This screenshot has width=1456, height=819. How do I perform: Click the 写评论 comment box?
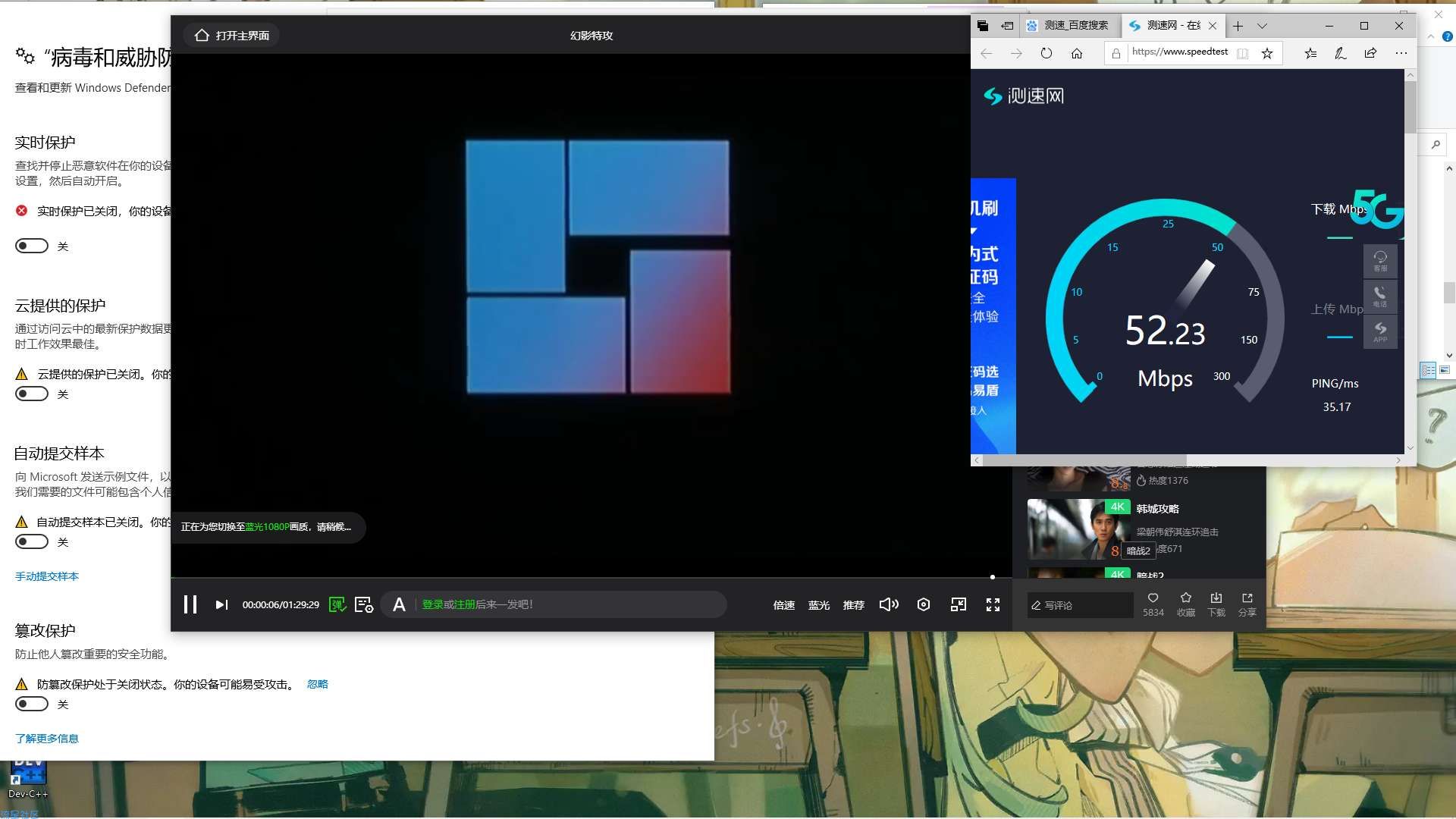(1081, 605)
